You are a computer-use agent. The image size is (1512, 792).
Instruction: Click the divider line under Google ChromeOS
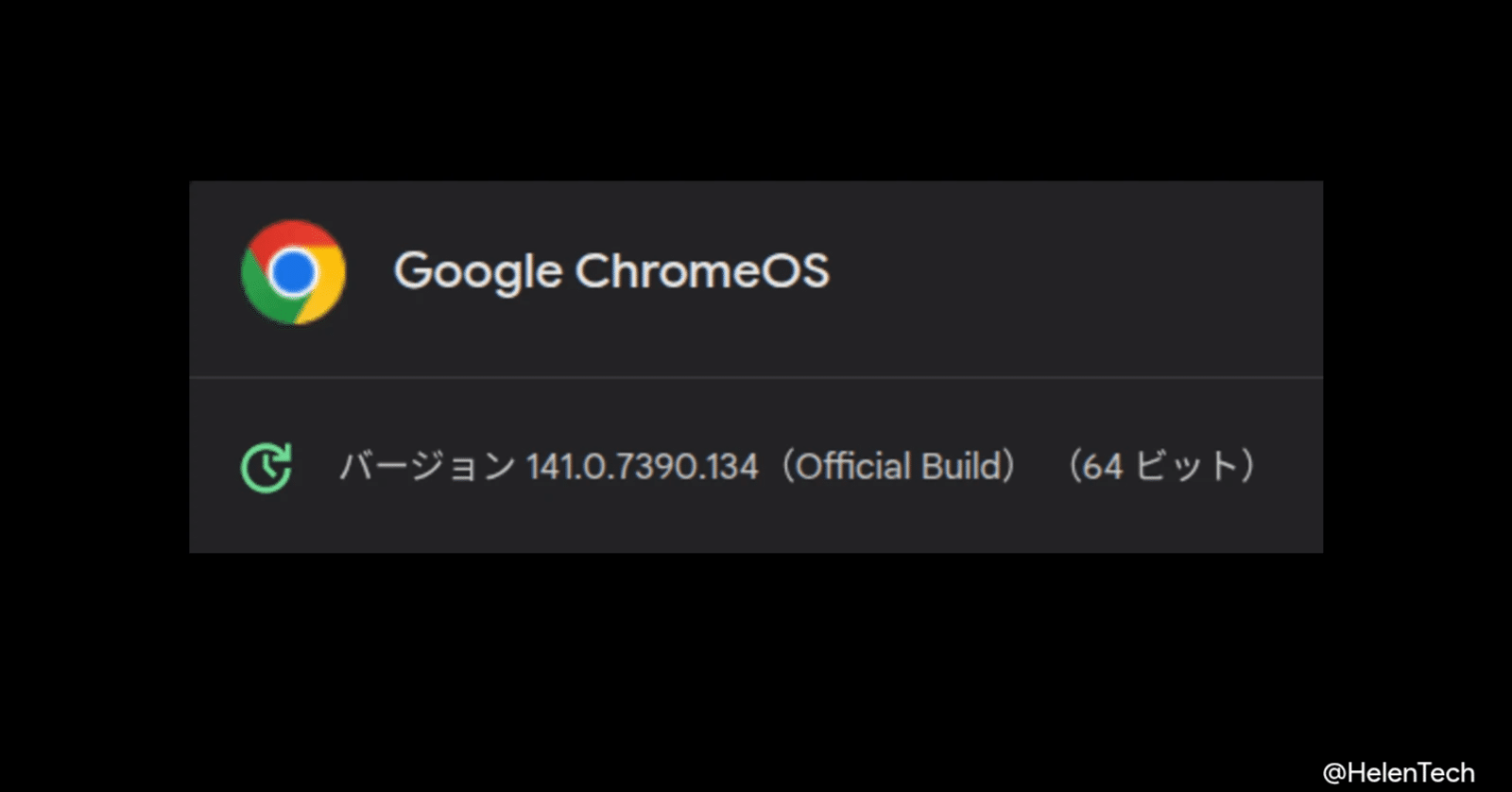click(x=756, y=374)
